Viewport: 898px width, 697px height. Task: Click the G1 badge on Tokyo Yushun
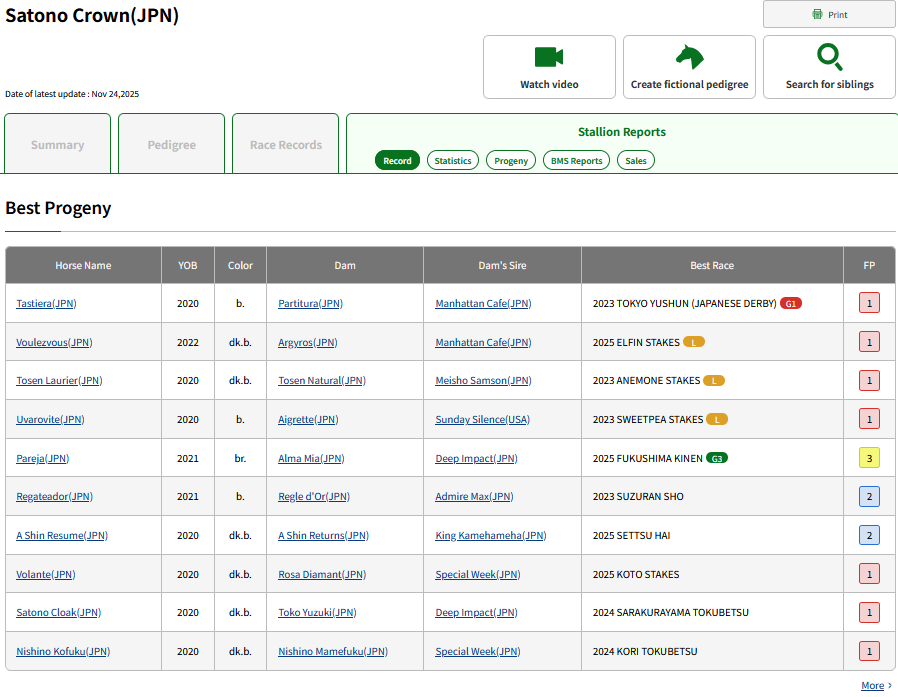(x=790, y=304)
